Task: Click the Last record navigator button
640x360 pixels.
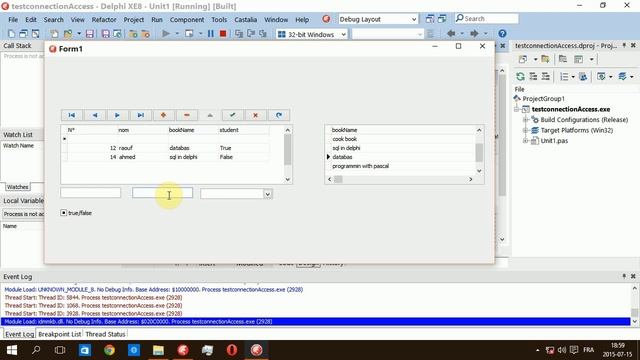Action: coord(140,115)
